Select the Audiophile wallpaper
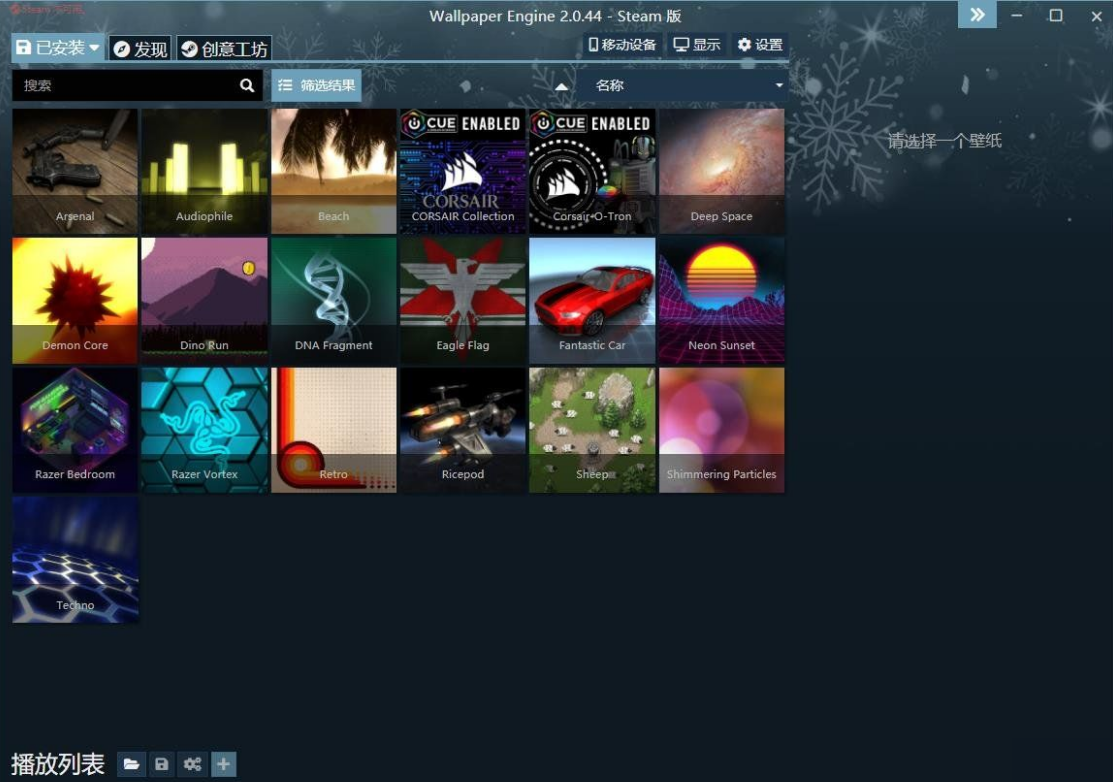The width and height of the screenshot is (1113, 782). (x=204, y=171)
